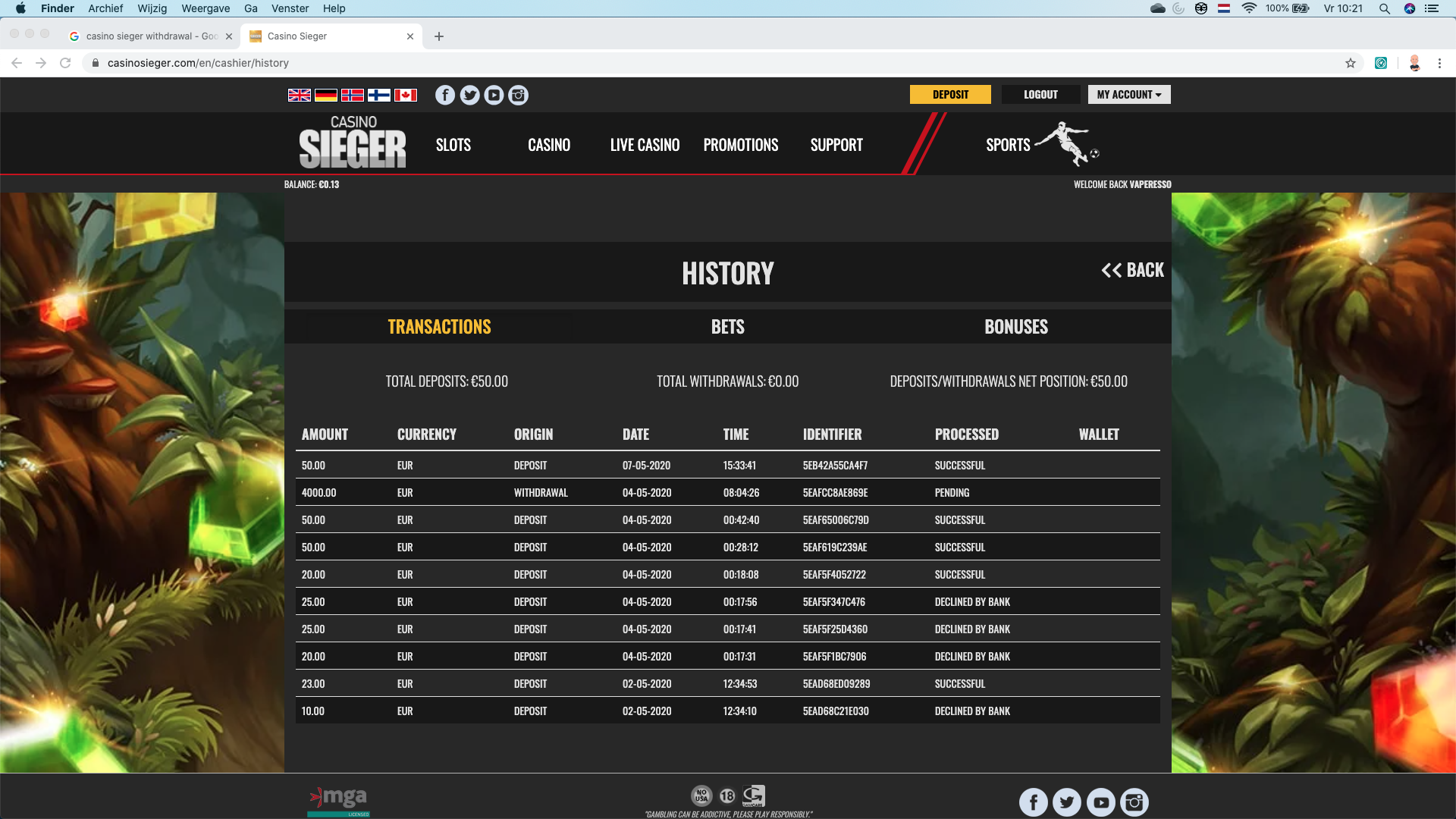Click the Processed column header
Viewport: 1456px width, 819px height.
pos(967,435)
